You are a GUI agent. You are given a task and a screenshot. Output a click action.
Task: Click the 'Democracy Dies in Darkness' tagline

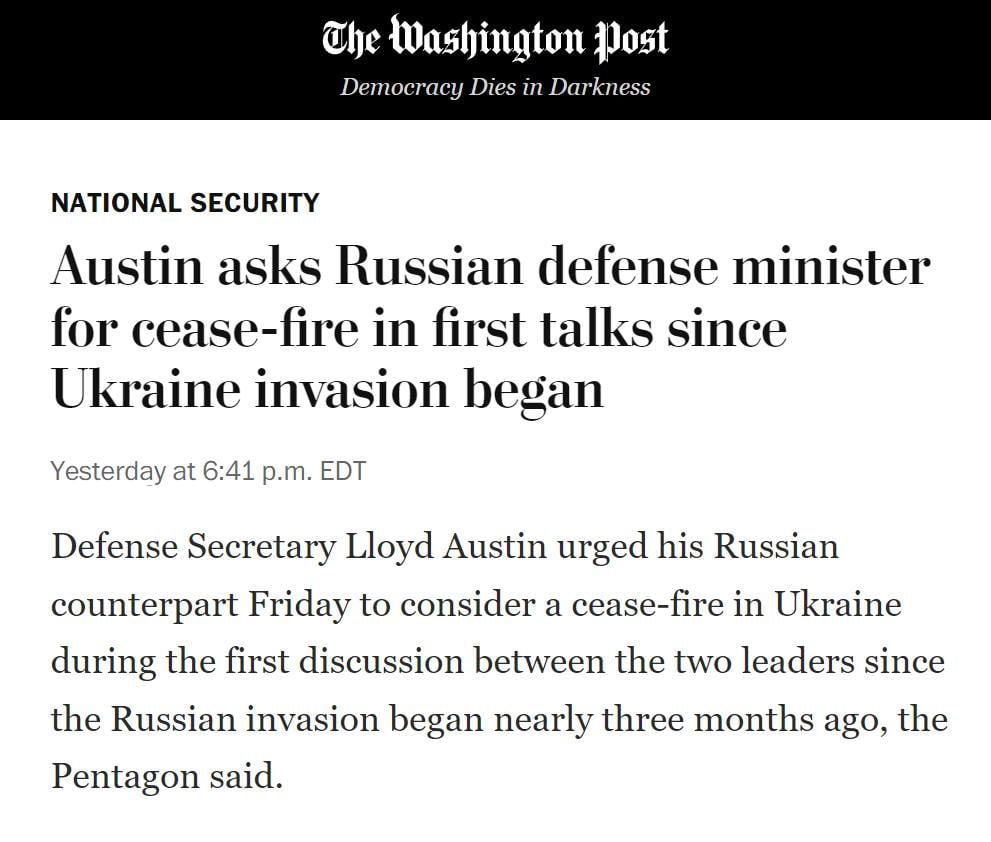click(495, 87)
